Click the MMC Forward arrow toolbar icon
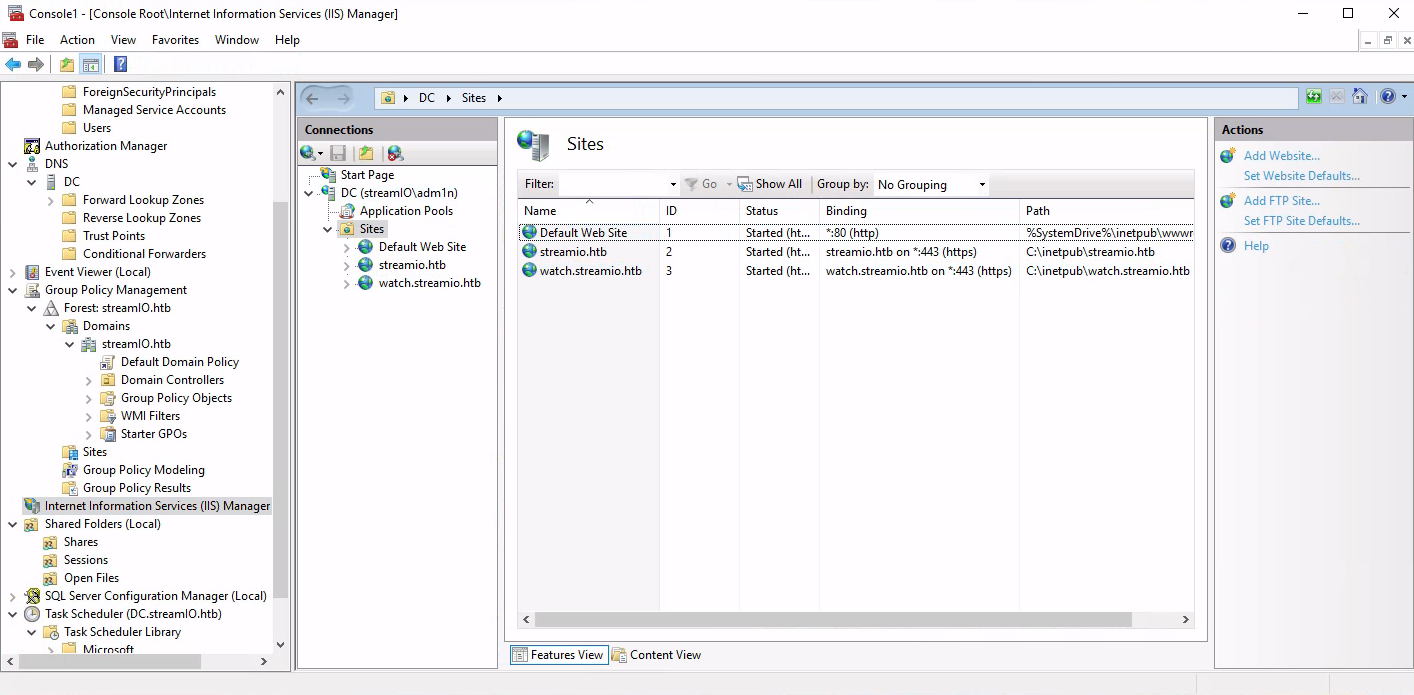 pyautogui.click(x=36, y=65)
